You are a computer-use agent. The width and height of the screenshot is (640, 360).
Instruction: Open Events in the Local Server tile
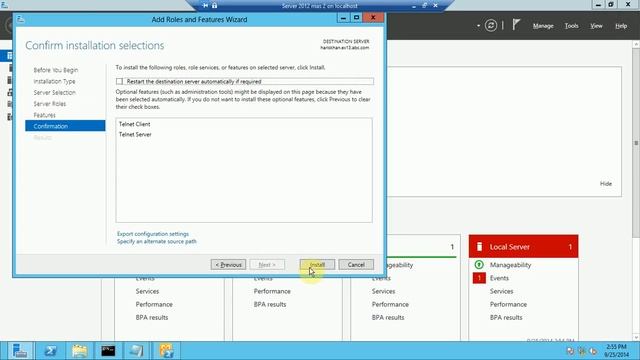tap(499, 278)
